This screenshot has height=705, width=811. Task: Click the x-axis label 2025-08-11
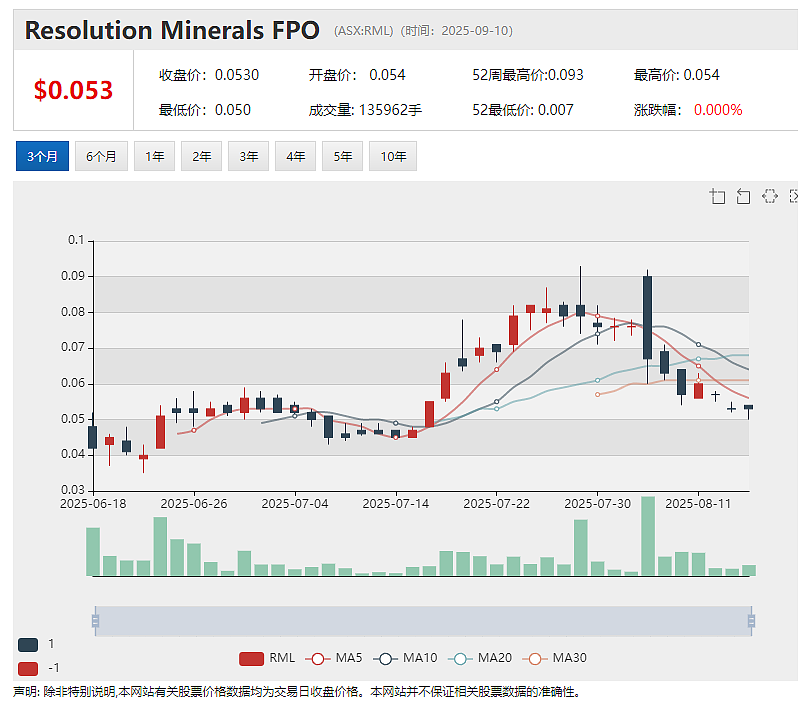tap(698, 504)
